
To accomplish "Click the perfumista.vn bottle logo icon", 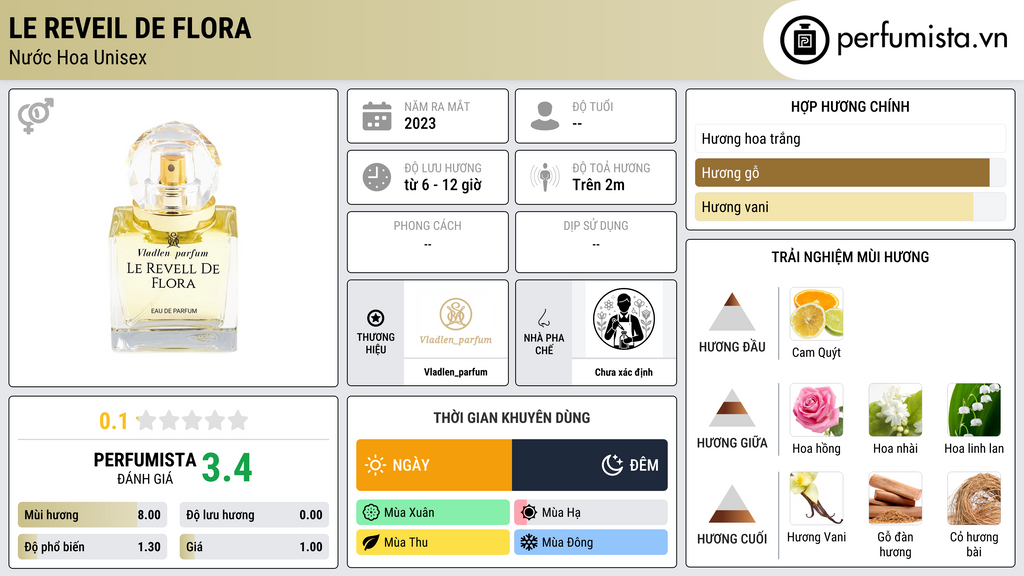I will click(x=804, y=40).
